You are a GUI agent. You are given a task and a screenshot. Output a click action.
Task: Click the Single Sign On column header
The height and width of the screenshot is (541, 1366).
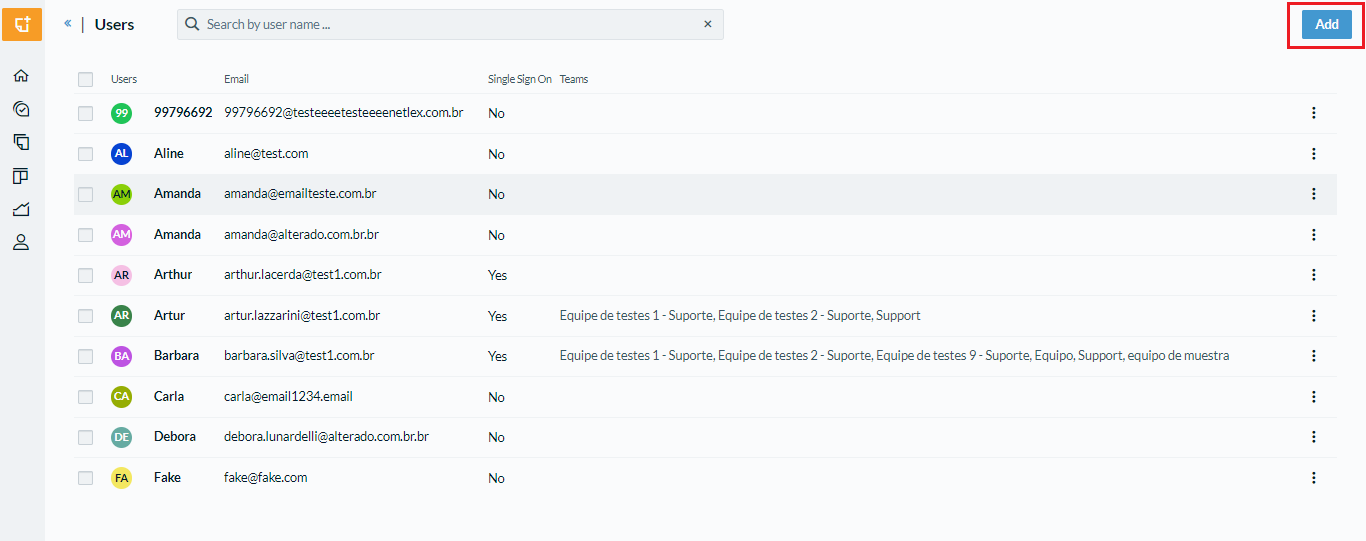520,79
